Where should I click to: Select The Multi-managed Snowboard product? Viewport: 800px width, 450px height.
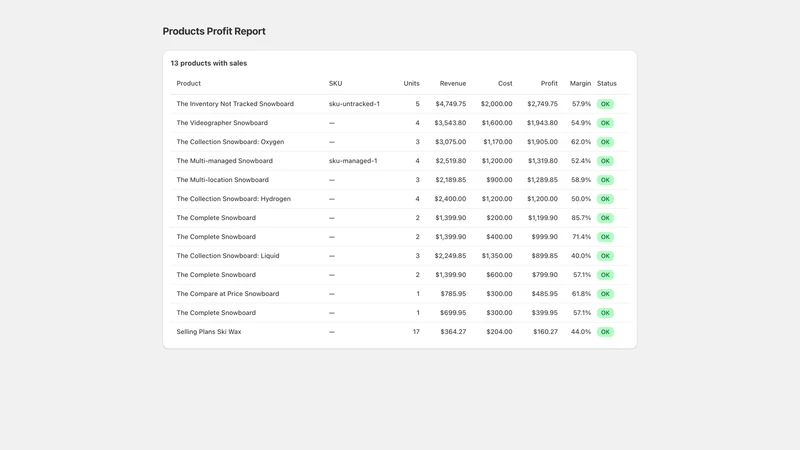[x=224, y=161]
